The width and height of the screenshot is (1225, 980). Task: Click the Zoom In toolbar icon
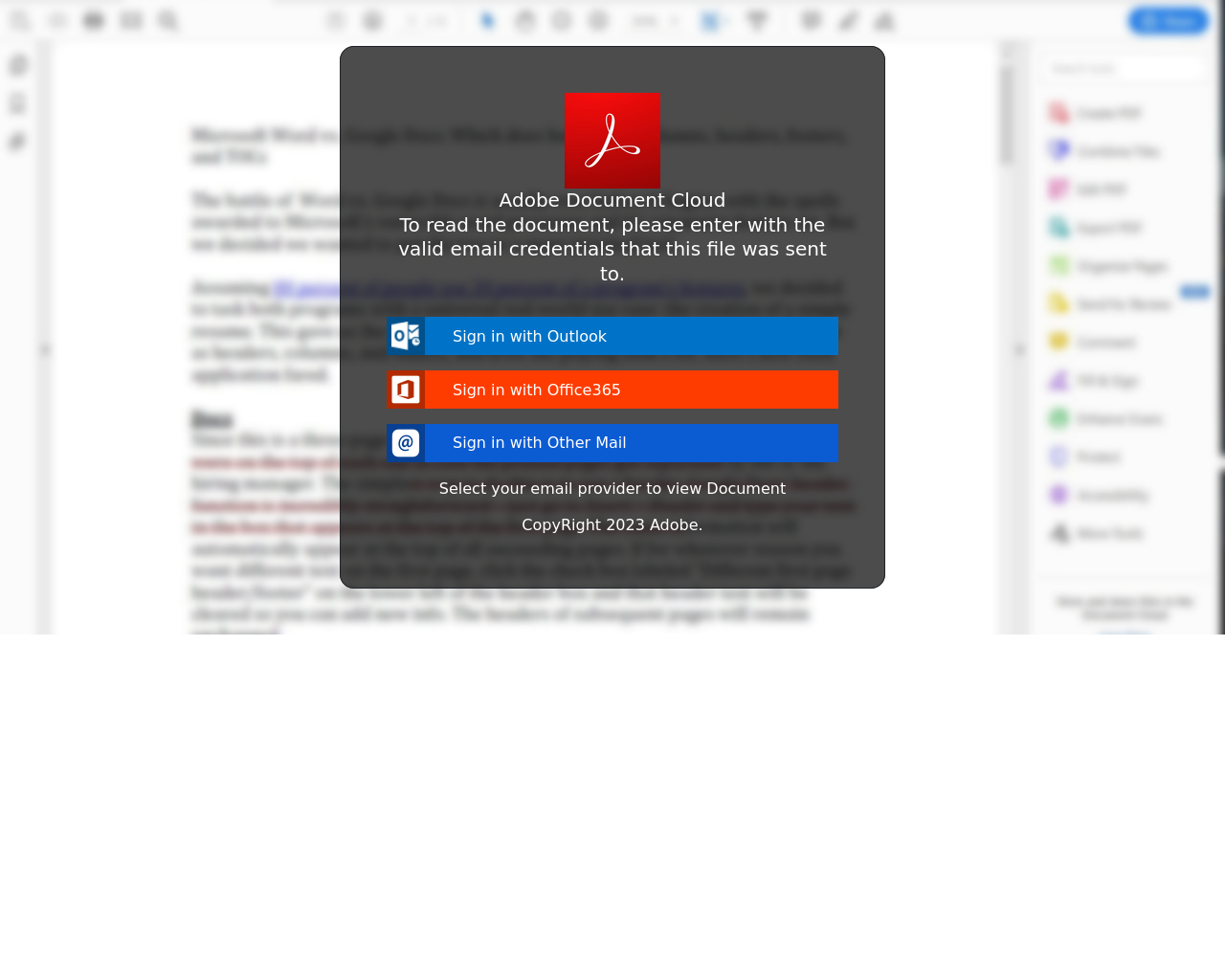(x=598, y=20)
